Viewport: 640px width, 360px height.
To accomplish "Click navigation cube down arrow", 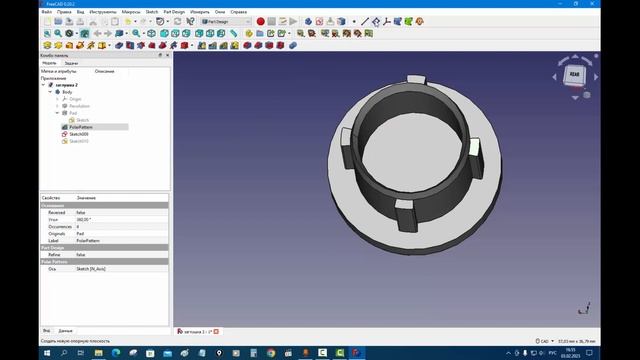I will (575, 98).
